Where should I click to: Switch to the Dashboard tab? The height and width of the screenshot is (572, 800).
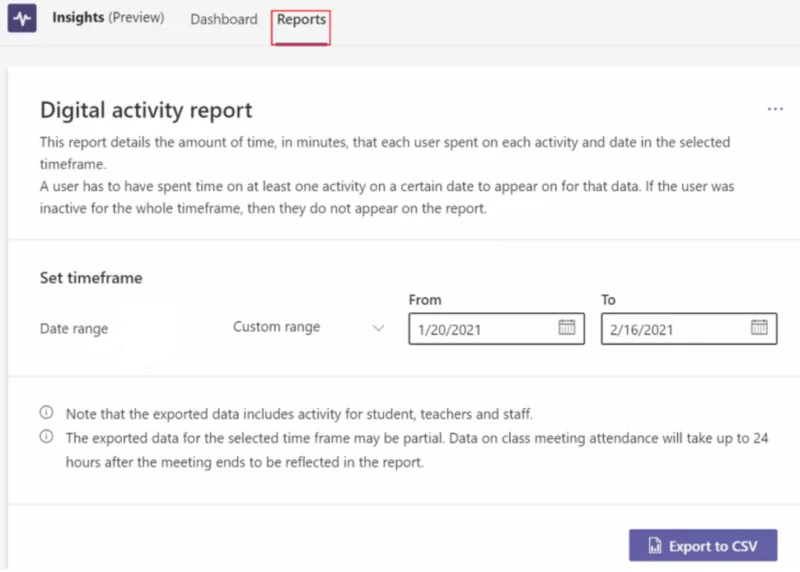point(224,19)
